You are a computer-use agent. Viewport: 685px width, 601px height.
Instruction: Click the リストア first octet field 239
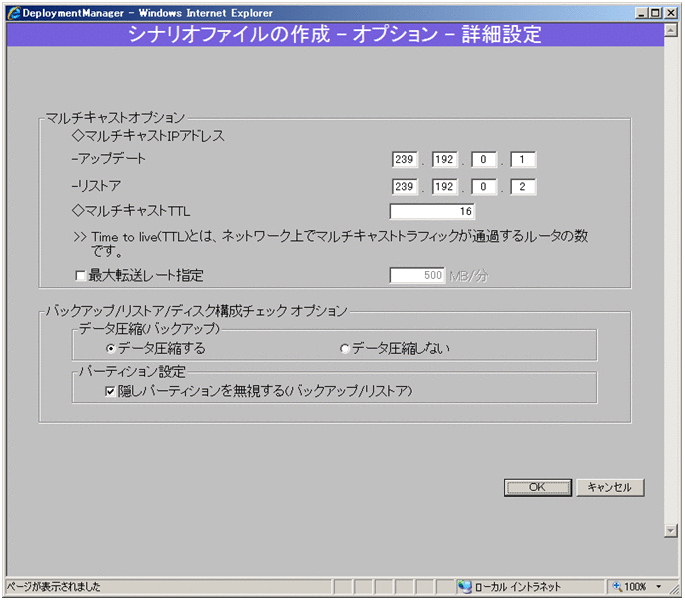[405, 187]
